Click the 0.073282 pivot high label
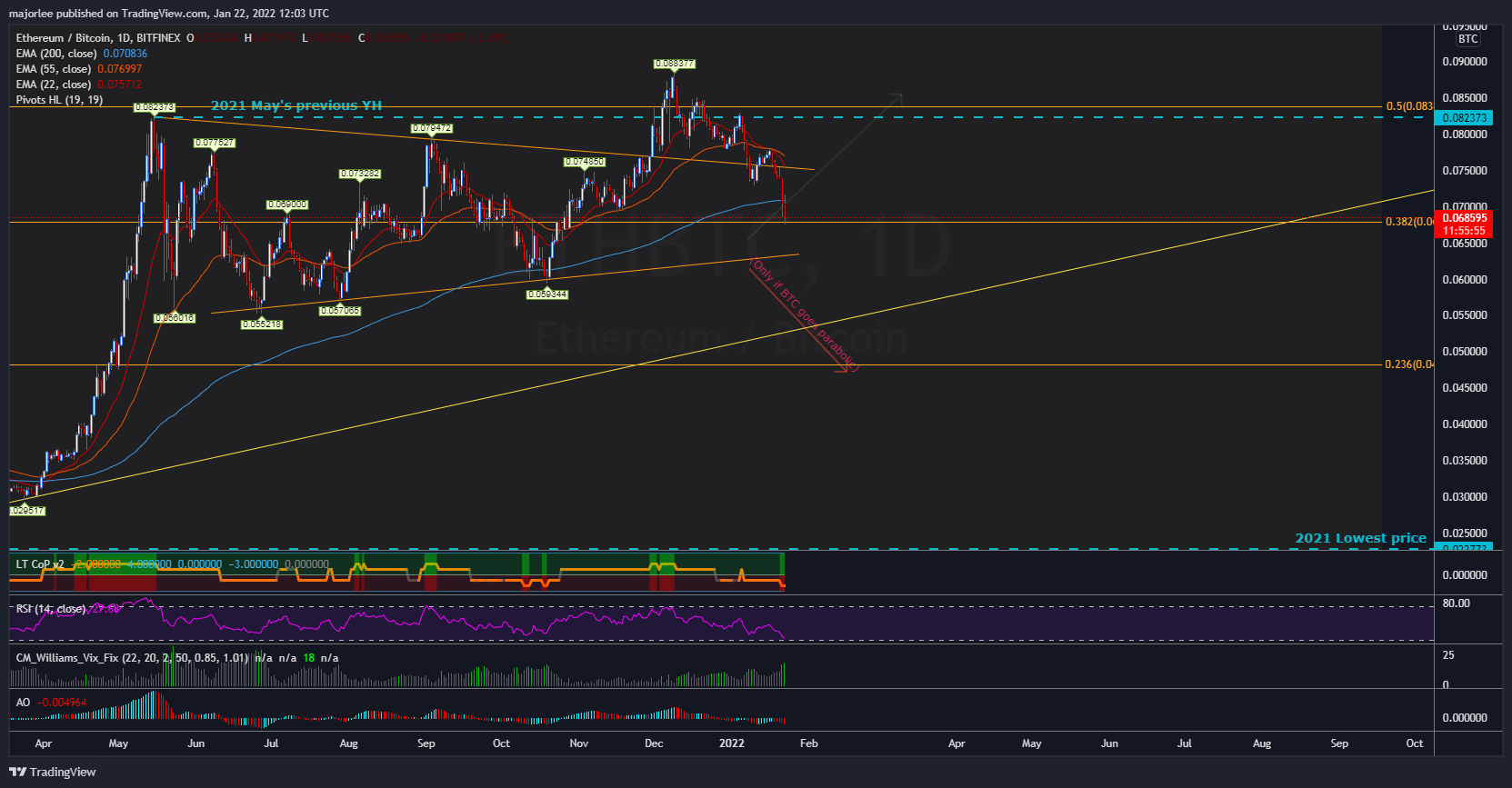Image resolution: width=1512 pixels, height=788 pixels. [x=360, y=174]
